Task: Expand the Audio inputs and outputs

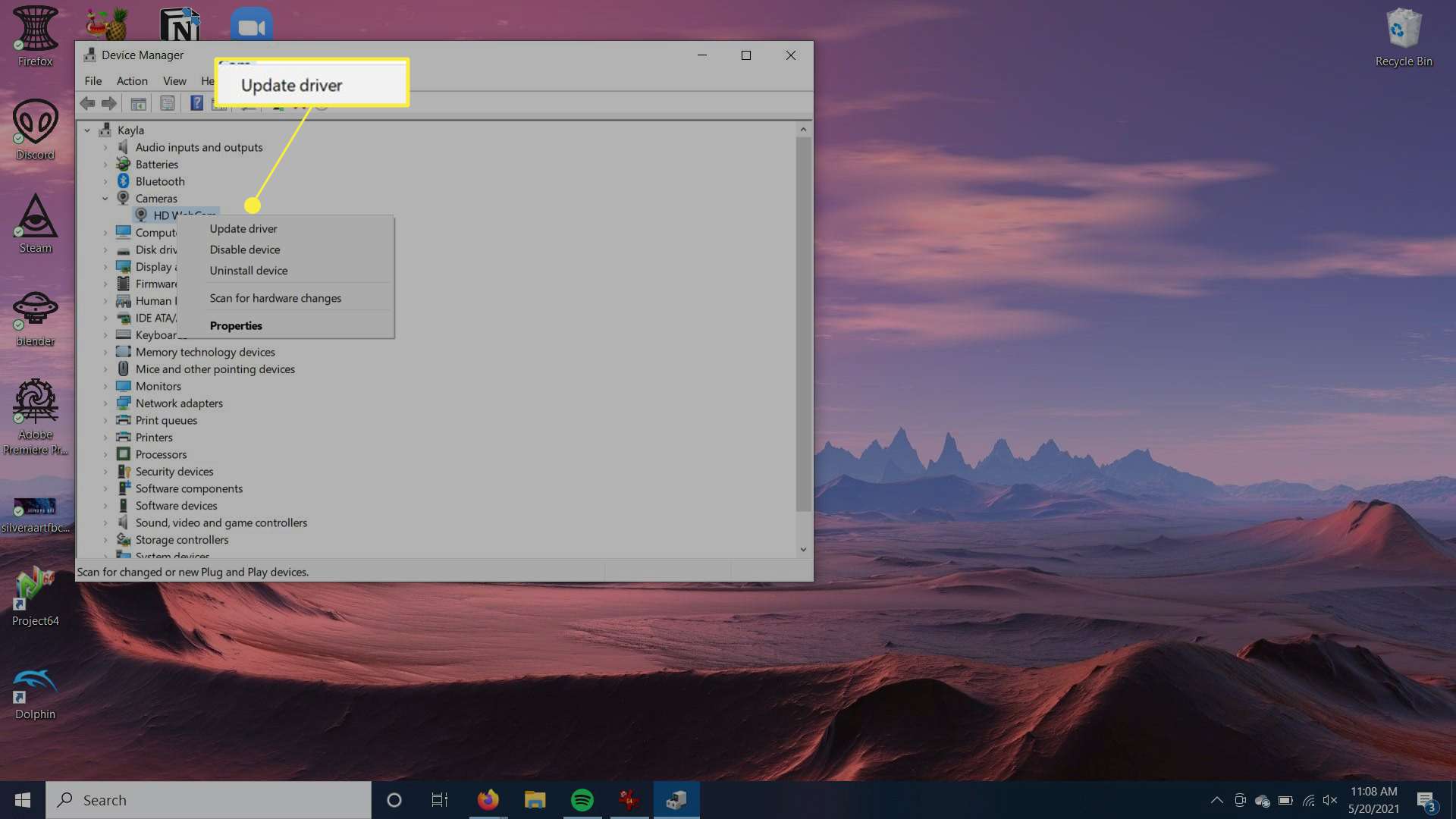Action: [105, 147]
